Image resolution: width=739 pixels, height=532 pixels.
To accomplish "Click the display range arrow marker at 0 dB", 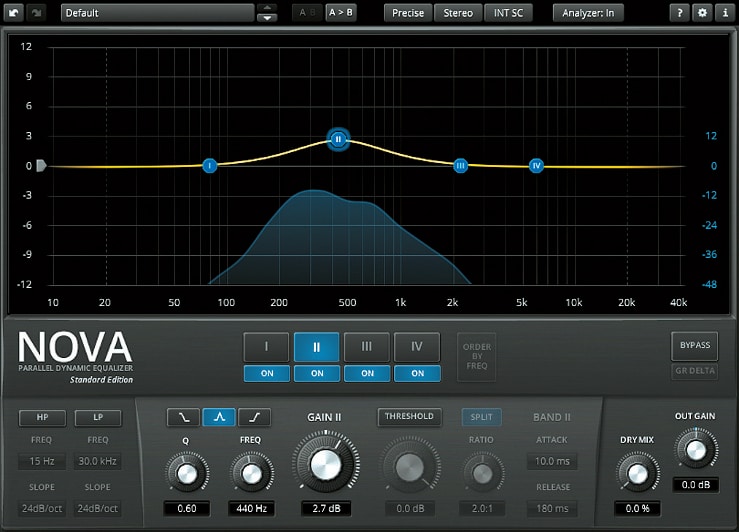I will click(41, 165).
